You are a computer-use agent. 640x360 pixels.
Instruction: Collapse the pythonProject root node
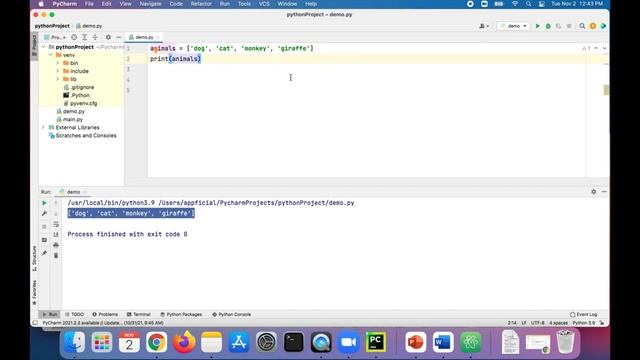(44, 47)
